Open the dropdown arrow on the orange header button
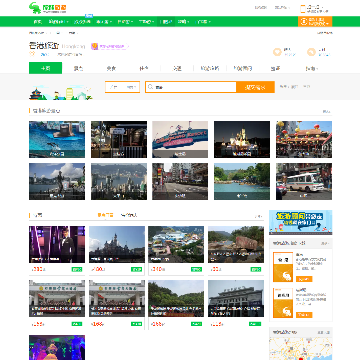 click(328, 24)
